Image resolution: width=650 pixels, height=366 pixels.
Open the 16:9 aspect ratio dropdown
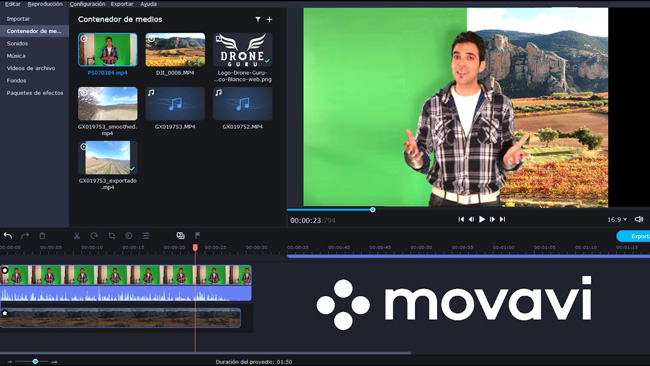617,220
